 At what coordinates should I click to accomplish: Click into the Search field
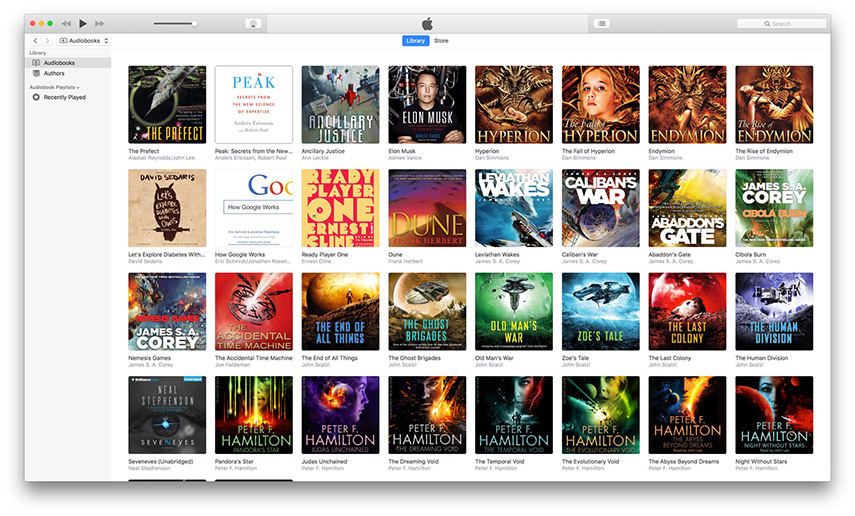pyautogui.click(x=781, y=23)
